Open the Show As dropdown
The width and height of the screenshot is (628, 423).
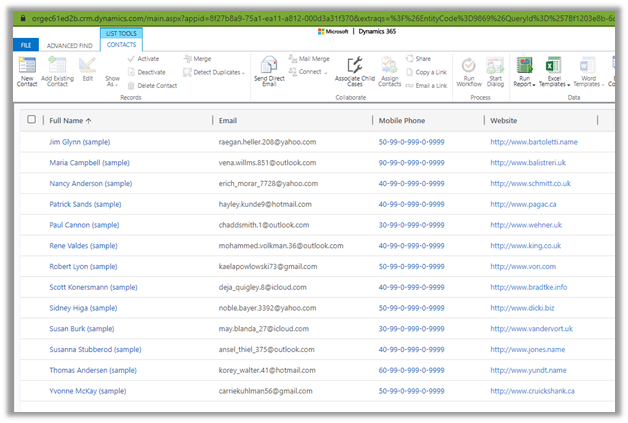point(113,82)
